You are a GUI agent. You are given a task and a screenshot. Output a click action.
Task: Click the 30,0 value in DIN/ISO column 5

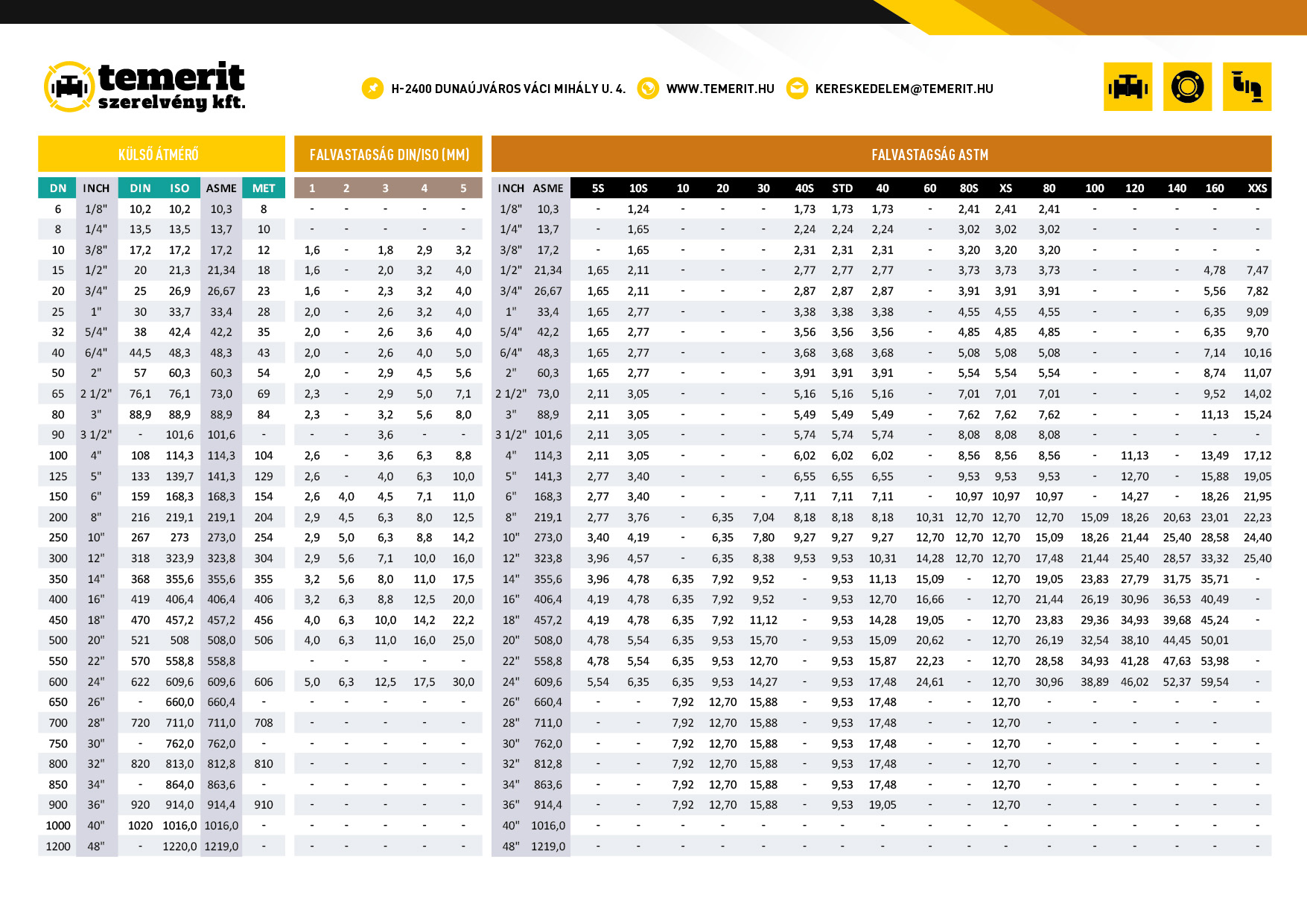(463, 682)
